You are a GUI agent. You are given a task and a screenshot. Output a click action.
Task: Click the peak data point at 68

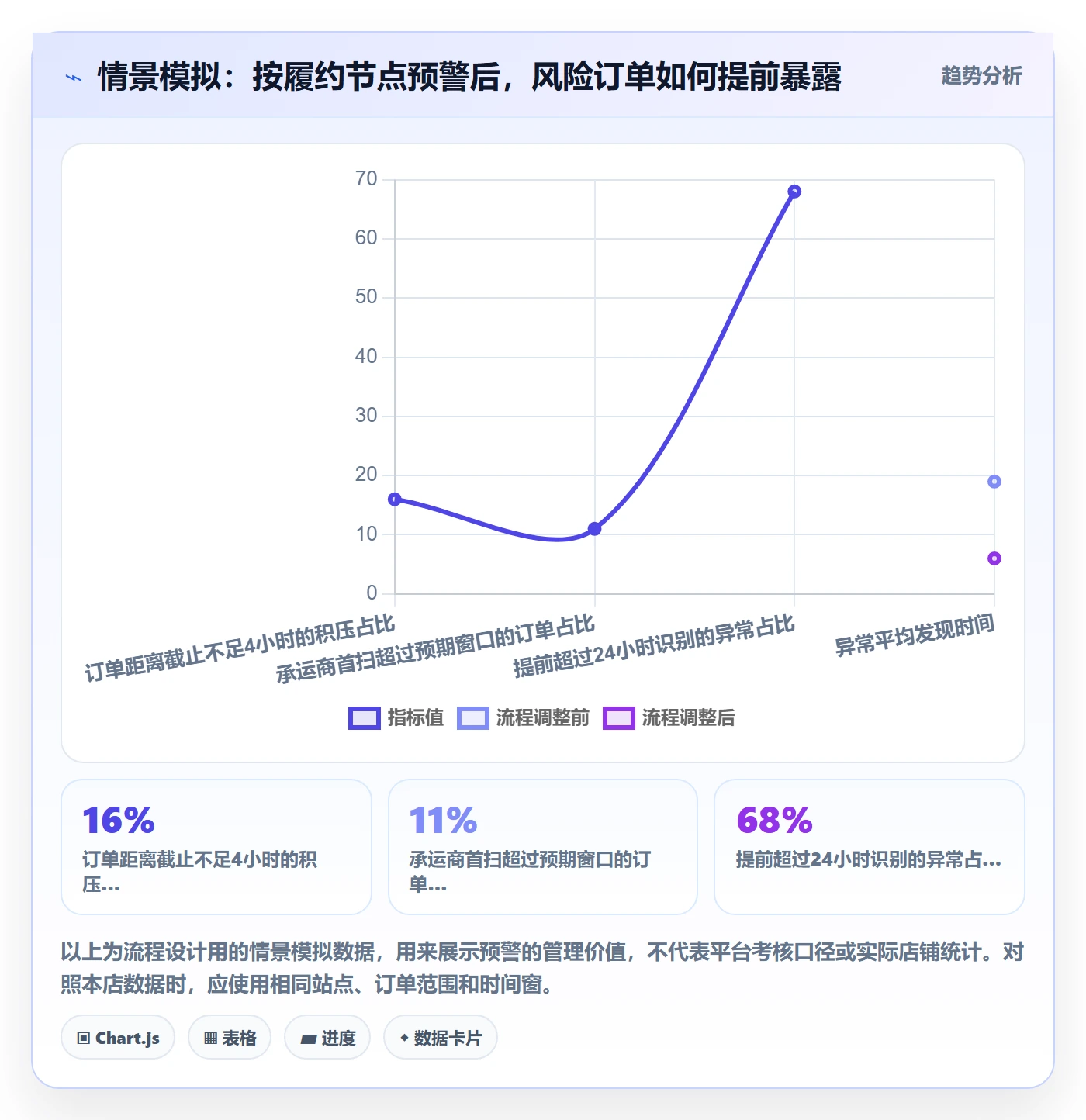(x=794, y=192)
